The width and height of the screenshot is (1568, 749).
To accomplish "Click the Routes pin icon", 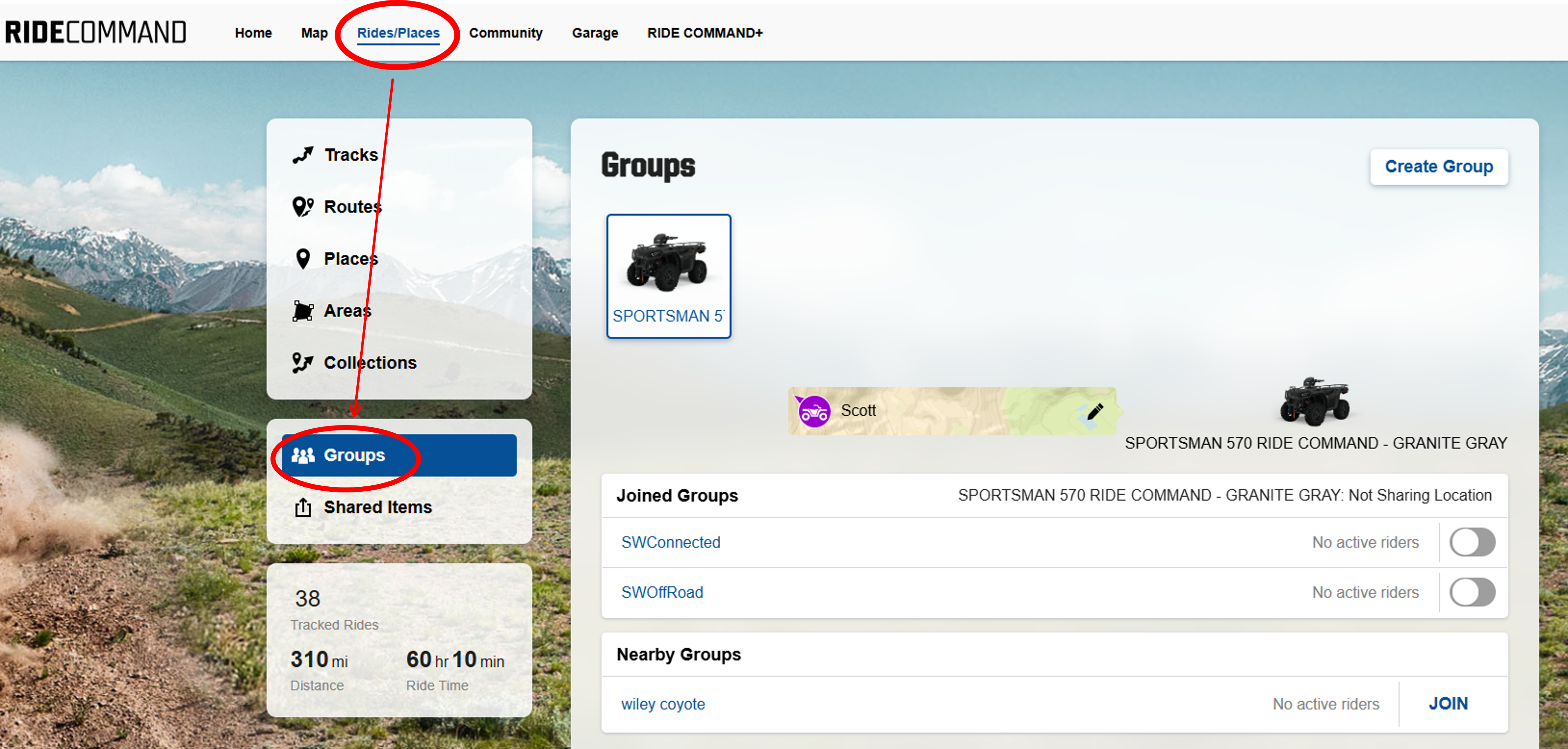I will tap(303, 207).
